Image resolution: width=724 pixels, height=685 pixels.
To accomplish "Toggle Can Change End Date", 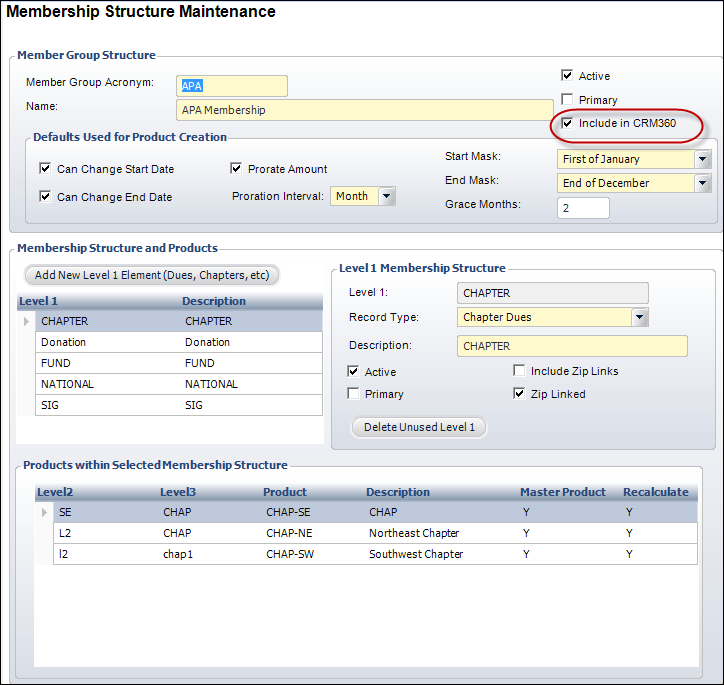I will 45,197.
